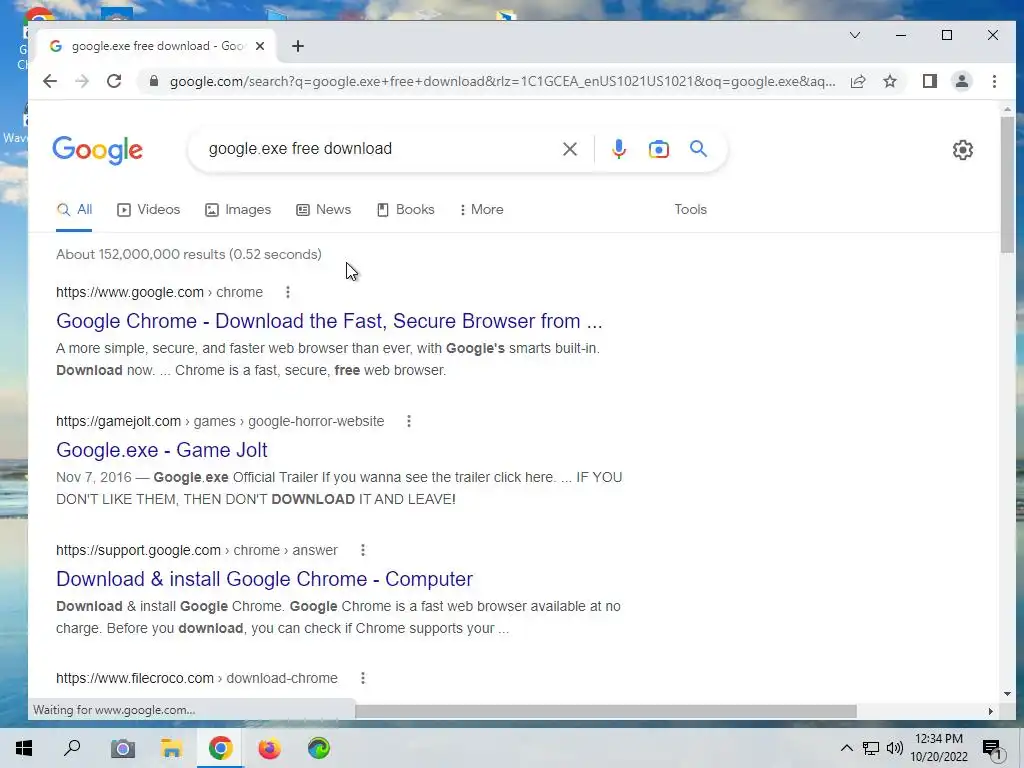Click the gamejolt.com breadcrumb URL

(x=220, y=421)
